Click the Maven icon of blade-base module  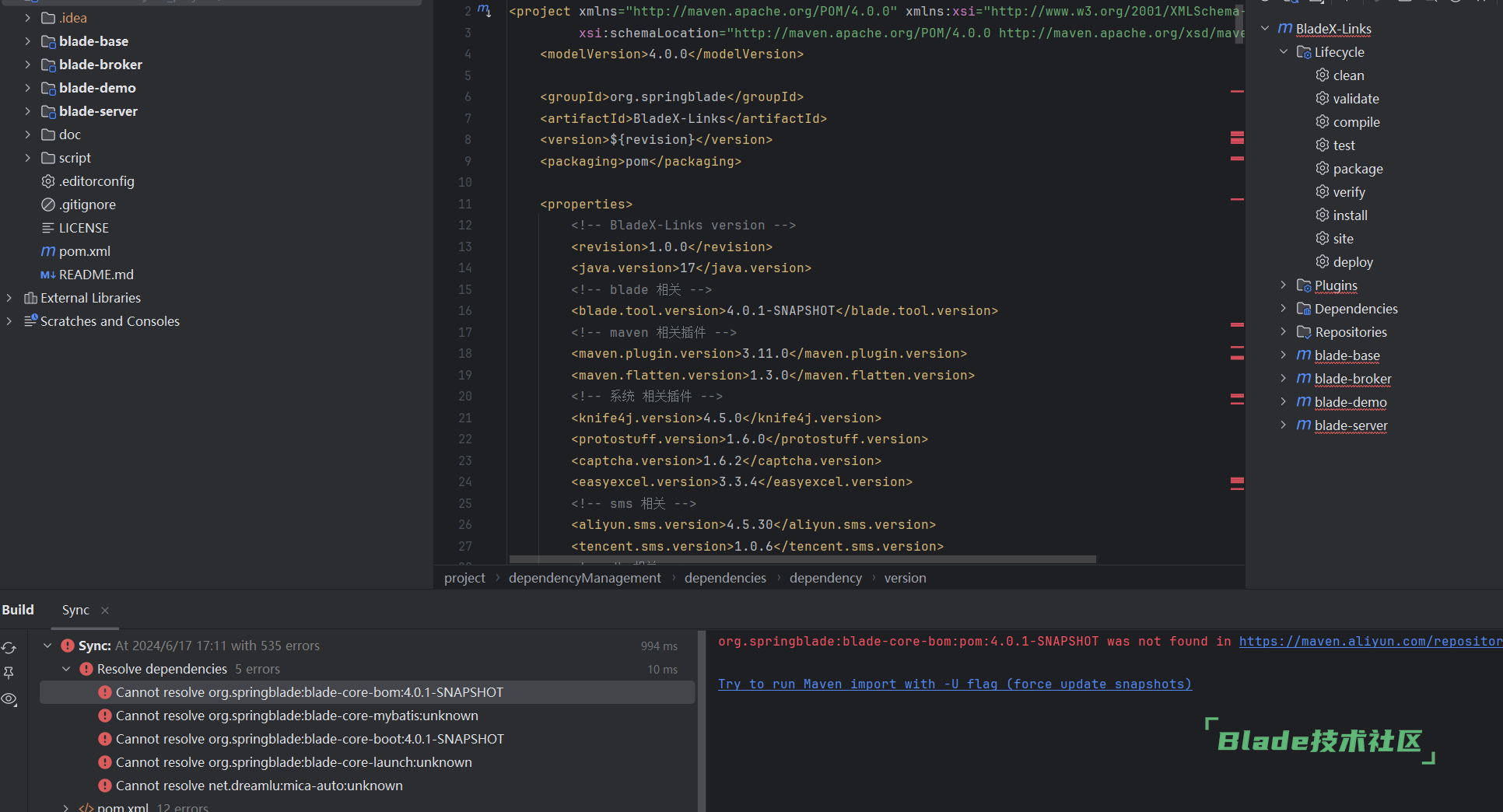[1304, 355]
